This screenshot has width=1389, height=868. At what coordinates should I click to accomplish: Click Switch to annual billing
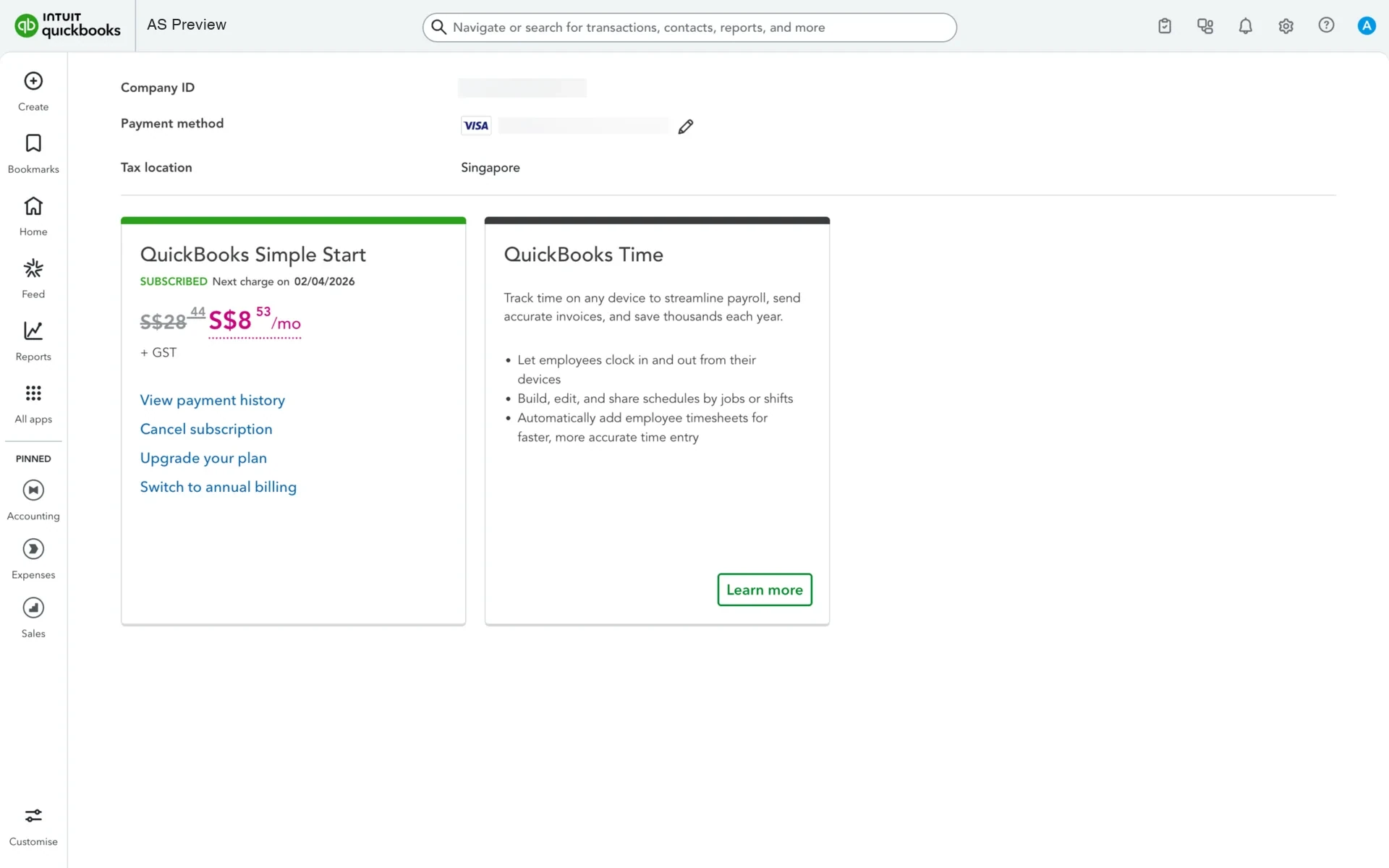[x=218, y=487]
